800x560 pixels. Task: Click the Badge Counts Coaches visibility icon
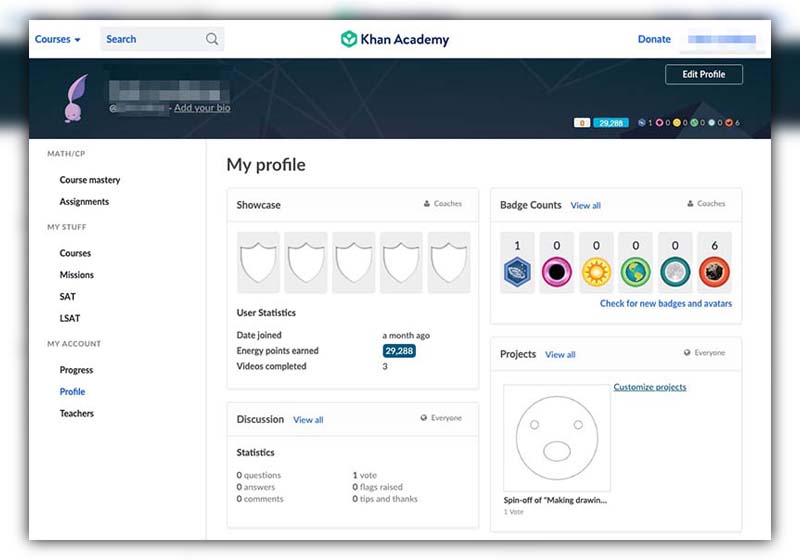click(690, 203)
